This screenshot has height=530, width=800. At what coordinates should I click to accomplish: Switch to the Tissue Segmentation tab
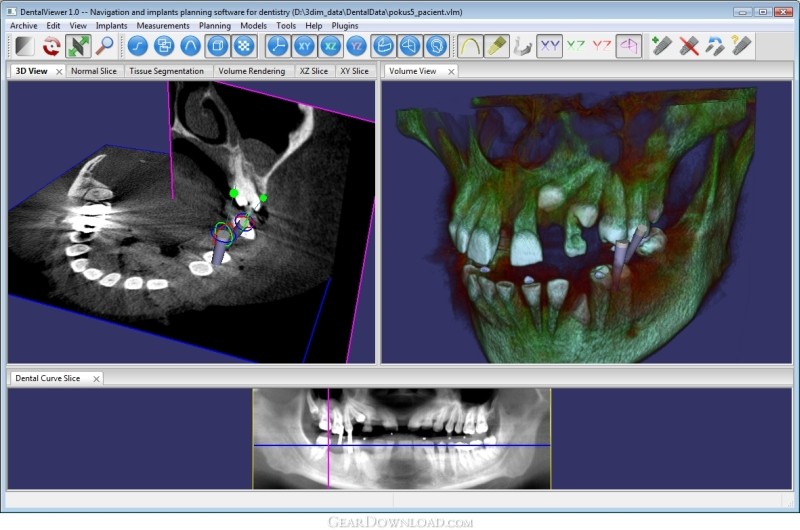click(x=166, y=71)
